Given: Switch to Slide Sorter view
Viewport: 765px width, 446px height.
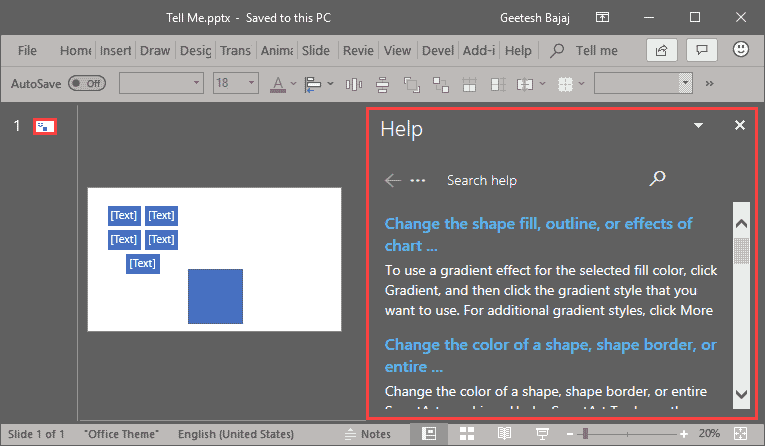Looking at the screenshot, I should pyautogui.click(x=466, y=433).
